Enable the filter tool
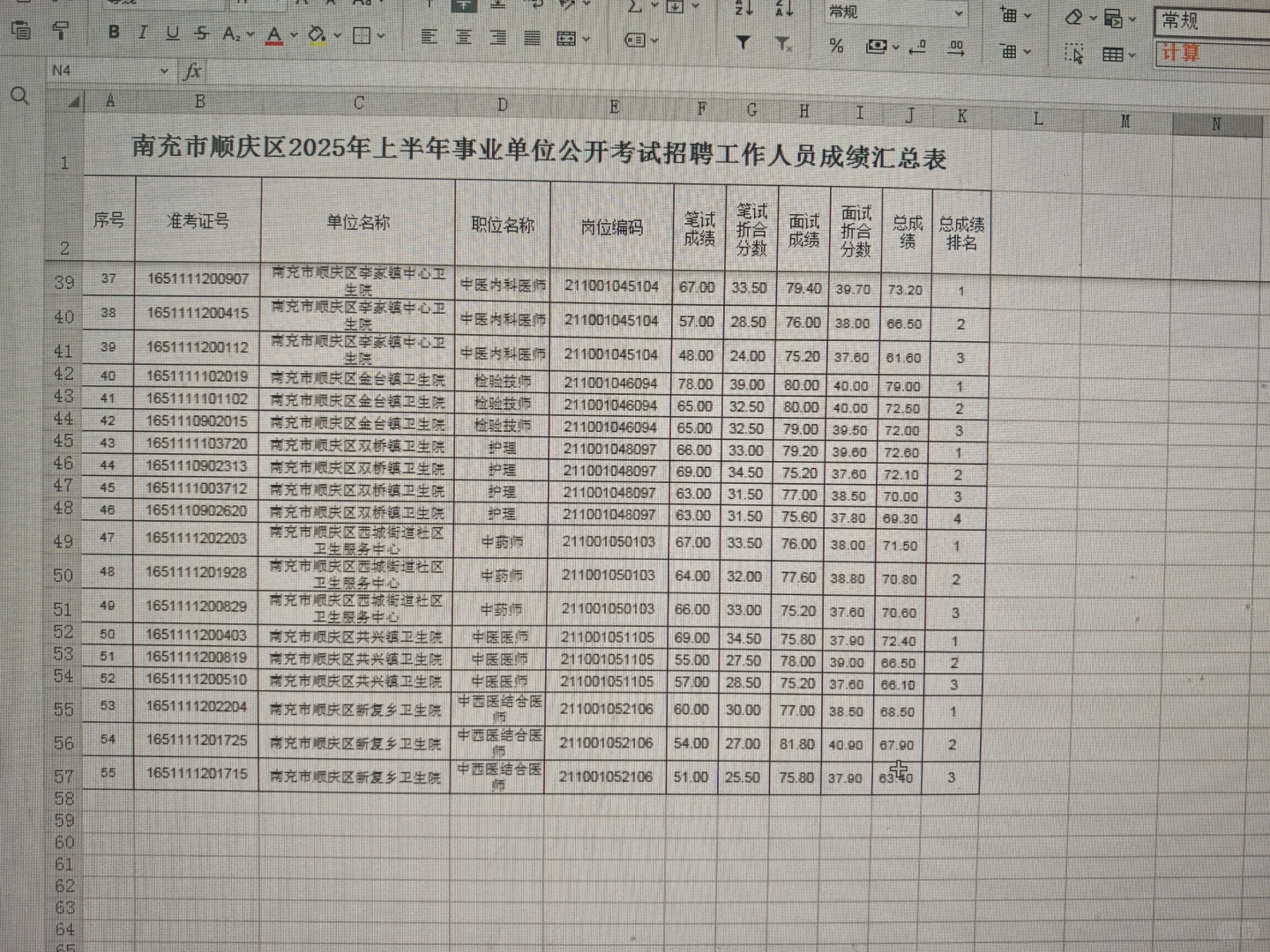The image size is (1270, 952). coord(743,42)
